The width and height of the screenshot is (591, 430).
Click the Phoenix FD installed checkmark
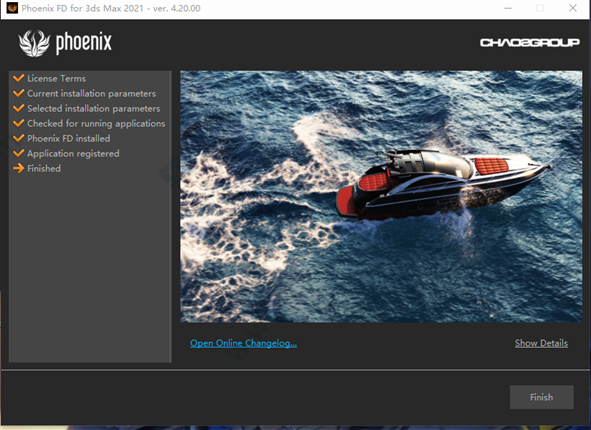(18, 138)
